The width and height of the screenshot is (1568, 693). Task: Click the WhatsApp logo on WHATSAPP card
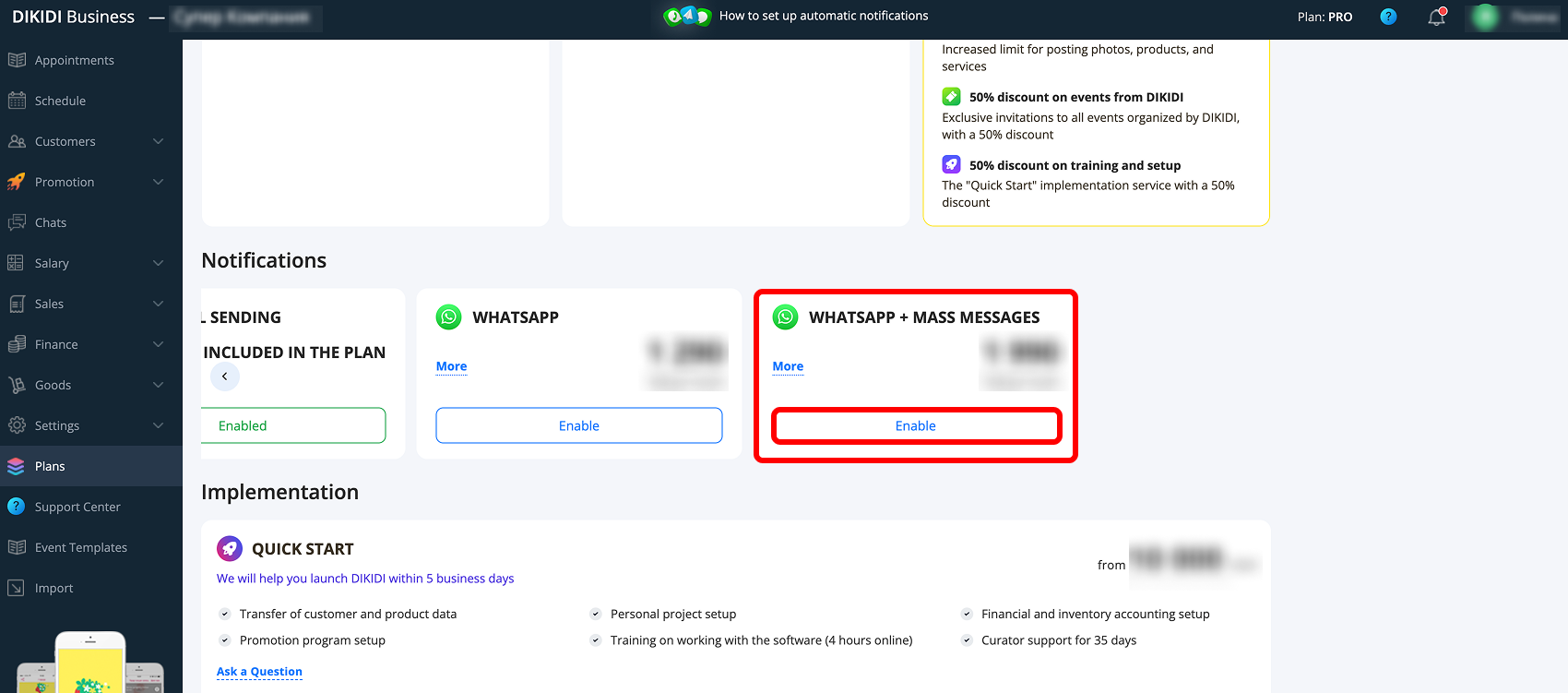(x=449, y=317)
